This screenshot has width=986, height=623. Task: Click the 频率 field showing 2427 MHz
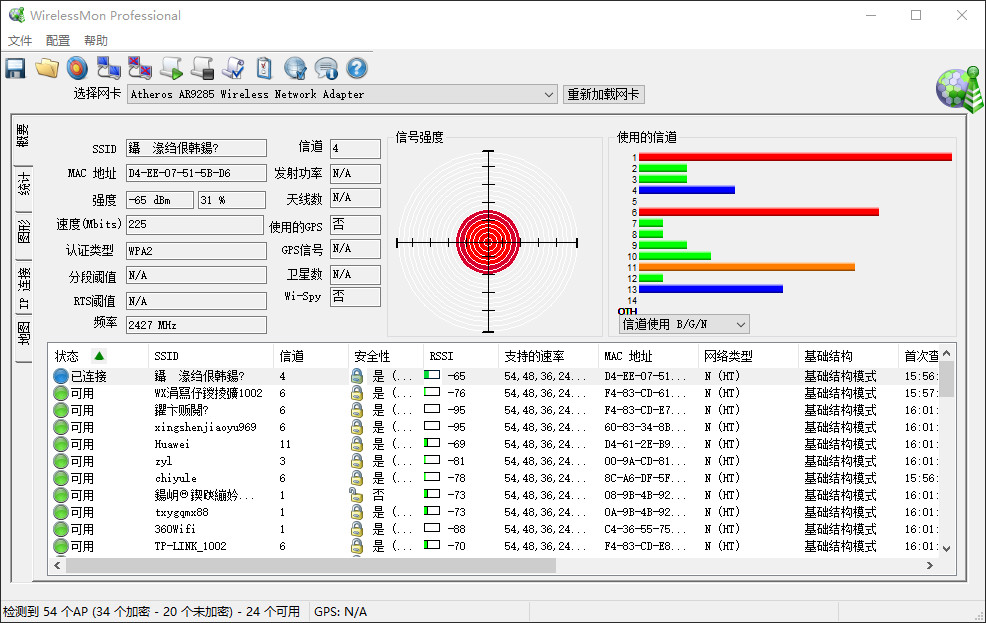196,325
